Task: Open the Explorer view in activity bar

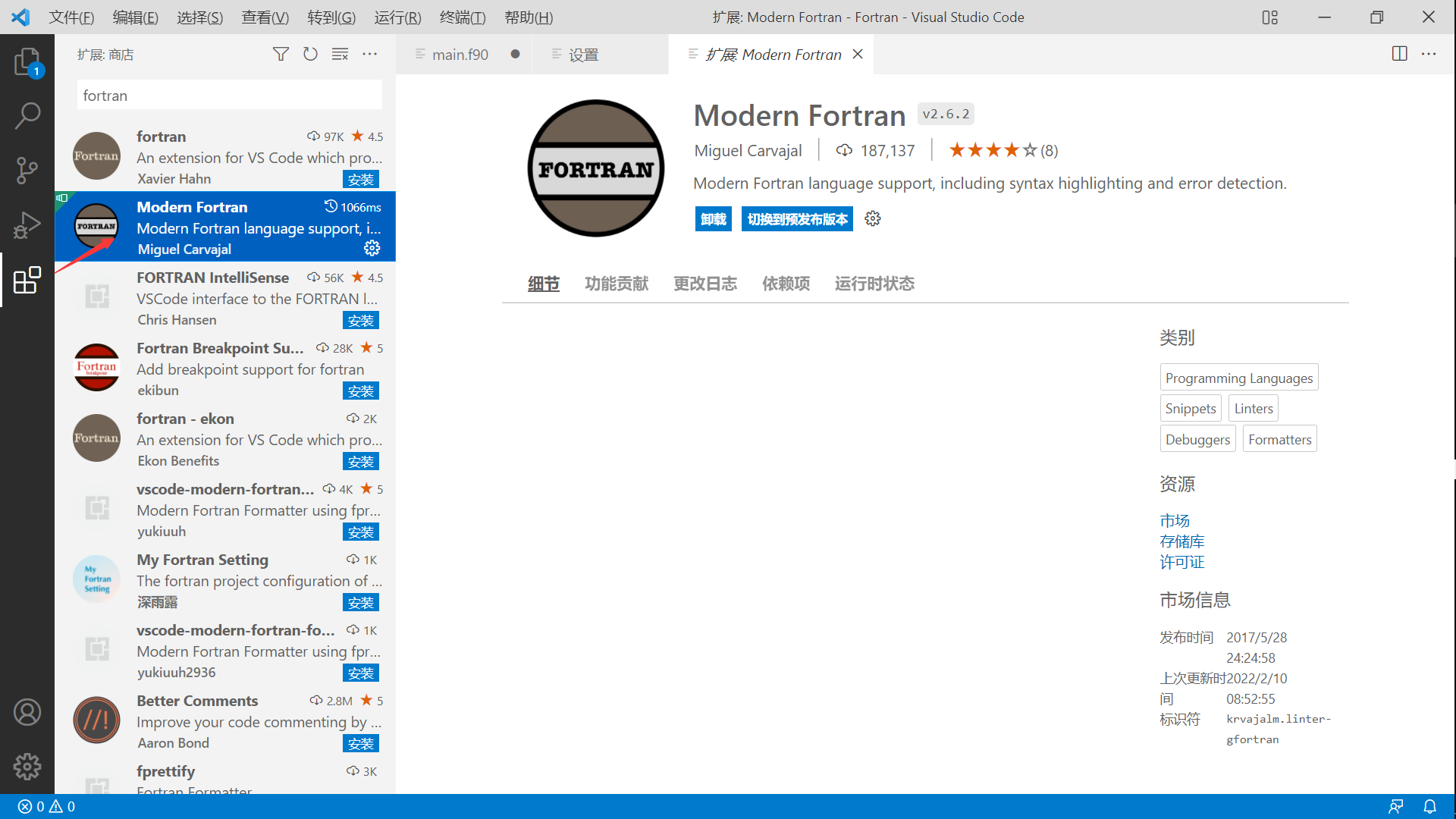Action: tap(27, 62)
